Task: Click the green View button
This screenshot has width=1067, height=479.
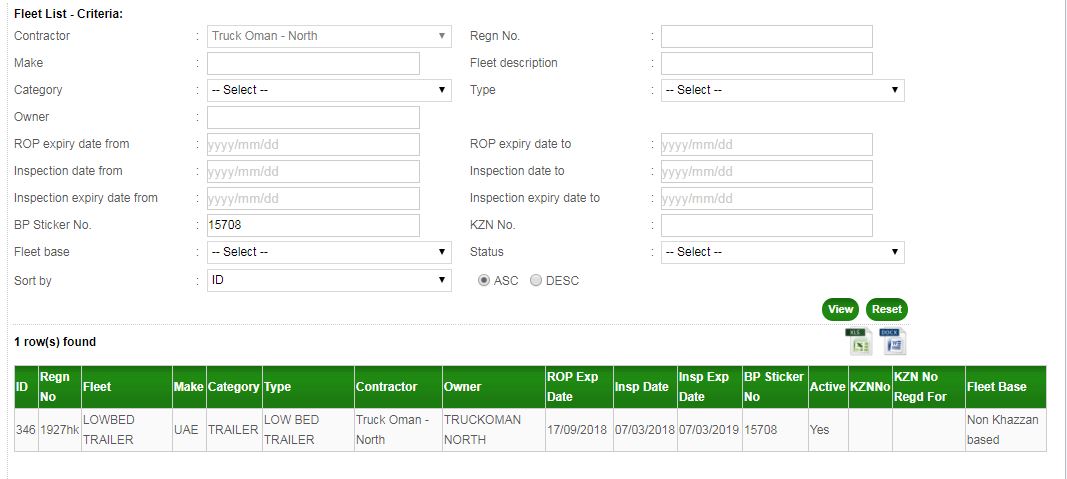Action: pyautogui.click(x=840, y=310)
